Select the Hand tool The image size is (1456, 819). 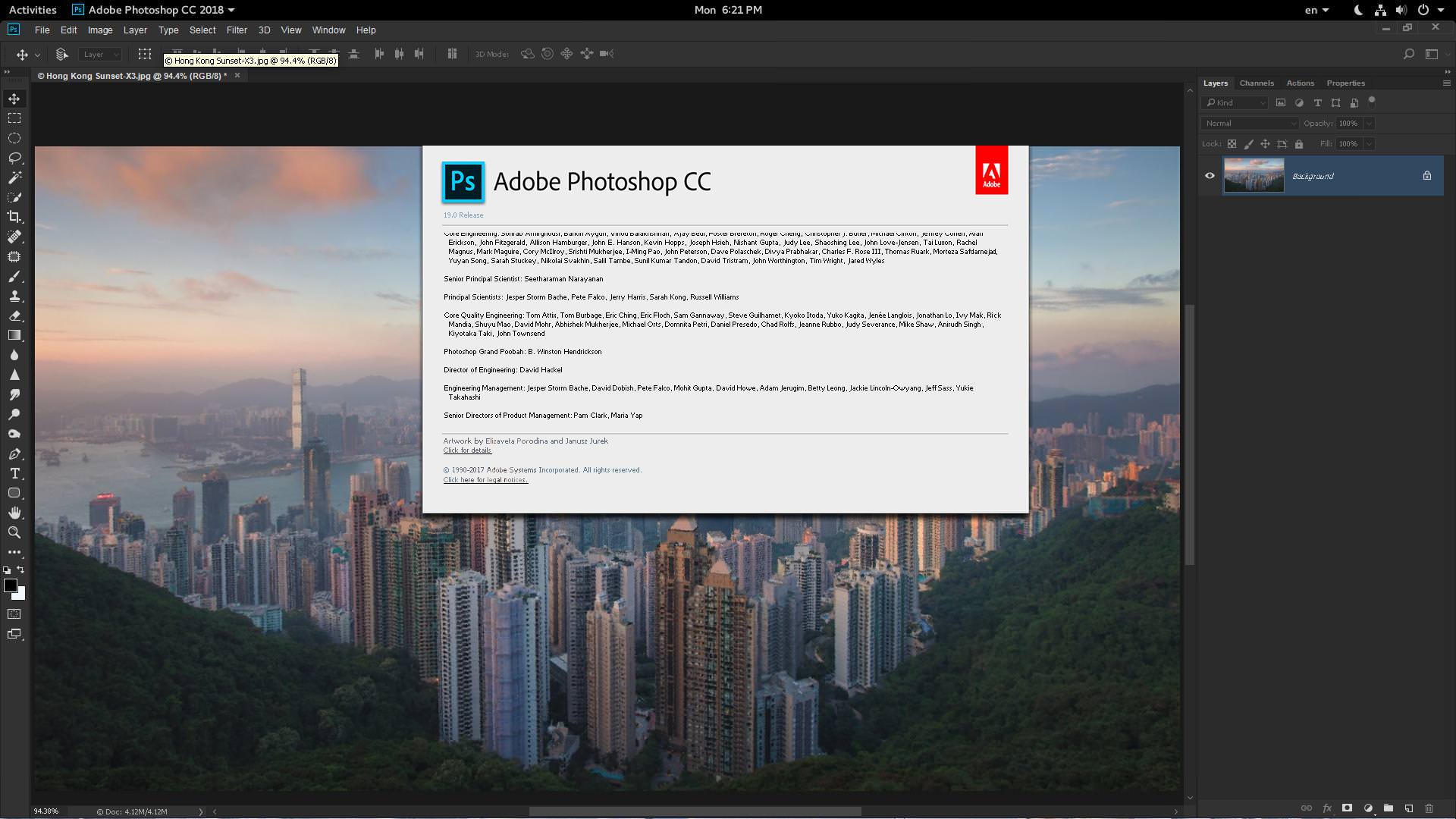tap(14, 513)
